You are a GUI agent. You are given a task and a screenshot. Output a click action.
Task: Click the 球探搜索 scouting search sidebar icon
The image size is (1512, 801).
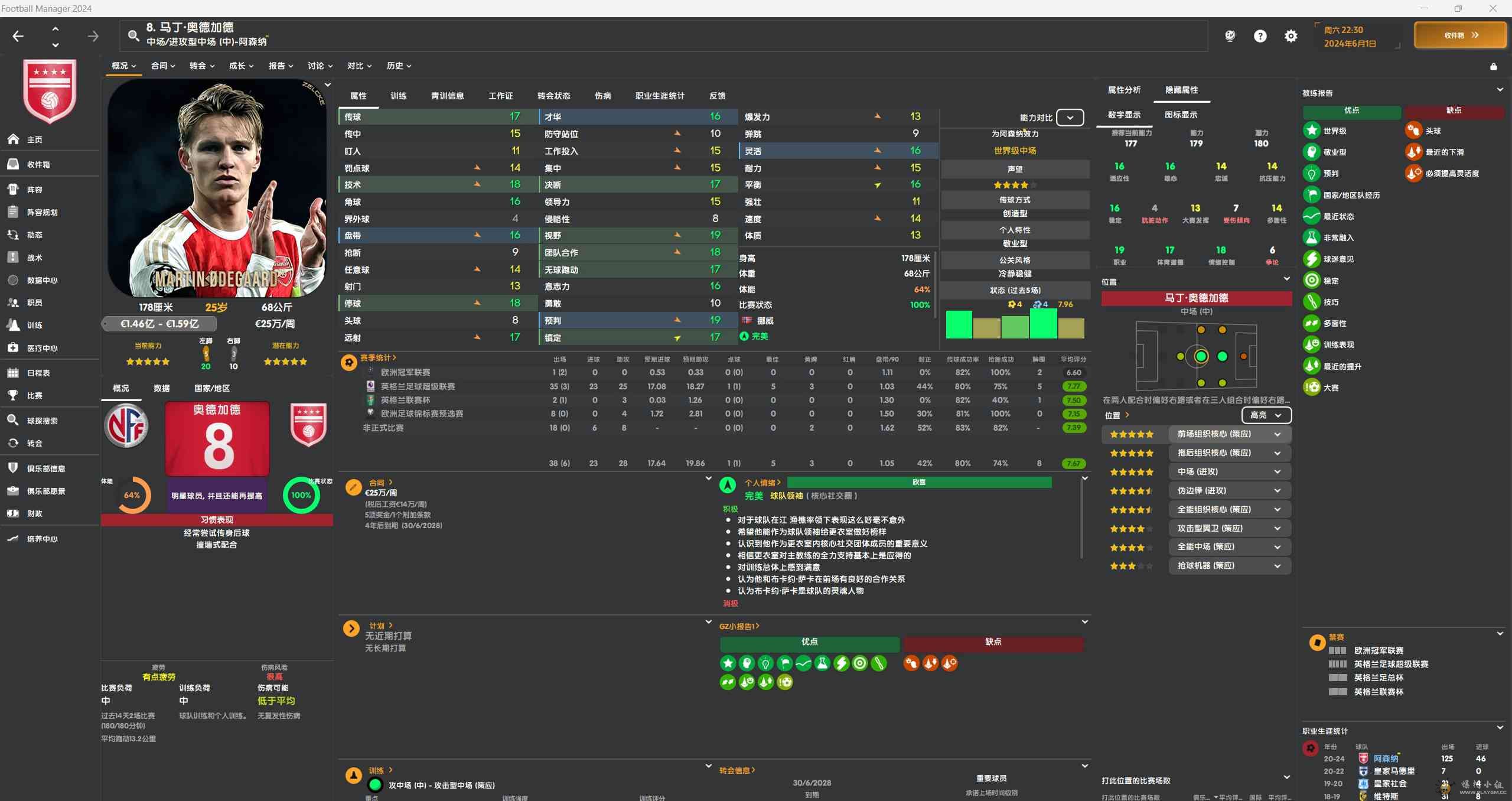click(x=13, y=420)
